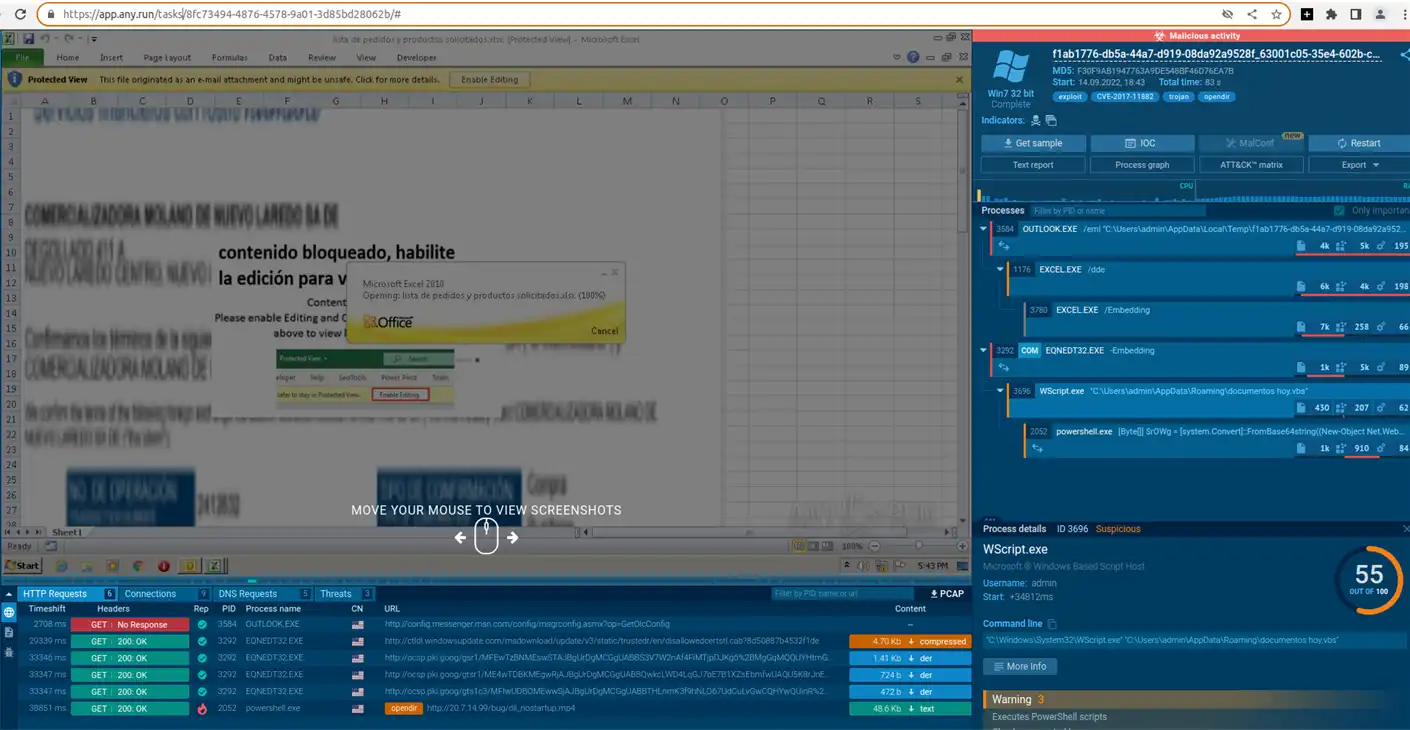This screenshot has height=730, width=1410.
Task: Click the skull indicator icon
Action: coord(1036,121)
